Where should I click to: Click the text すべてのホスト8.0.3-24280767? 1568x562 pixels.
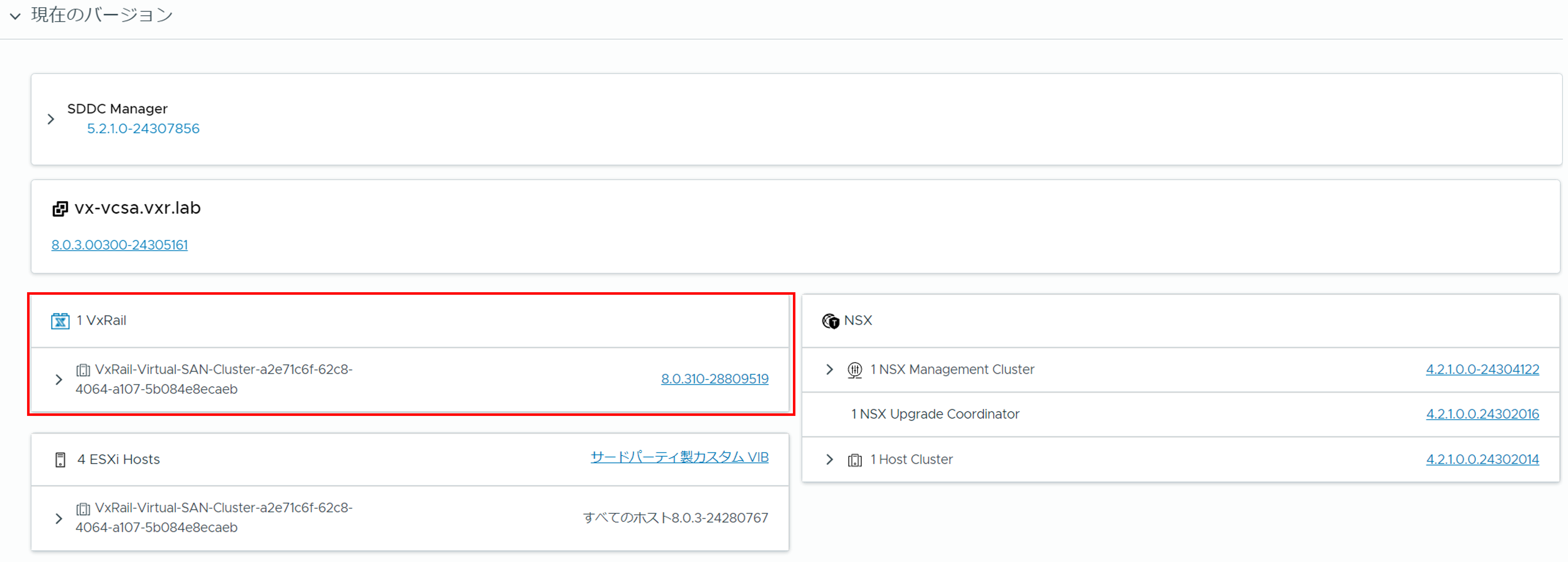(x=676, y=518)
